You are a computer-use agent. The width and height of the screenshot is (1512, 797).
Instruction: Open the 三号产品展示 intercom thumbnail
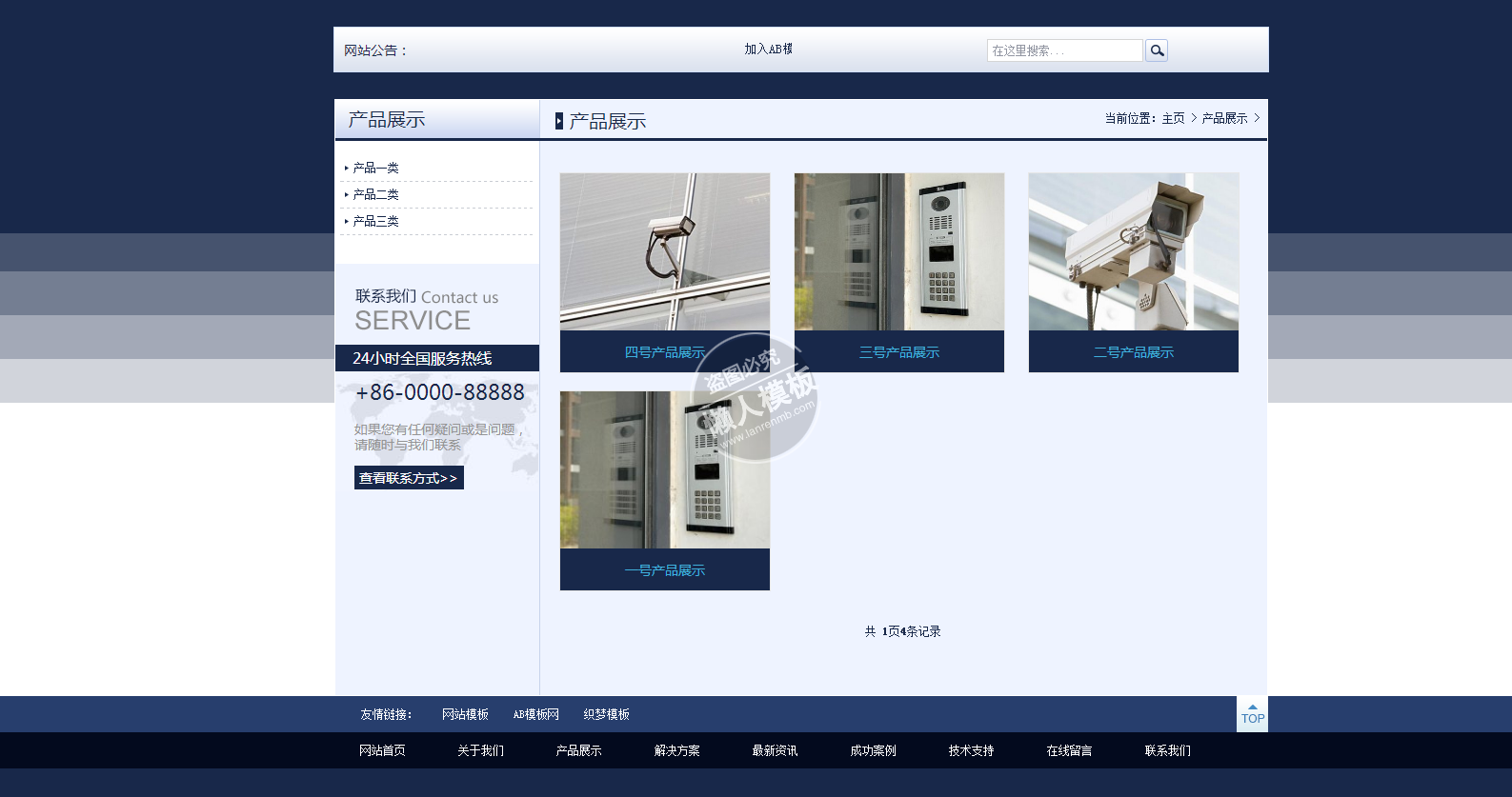point(898,252)
